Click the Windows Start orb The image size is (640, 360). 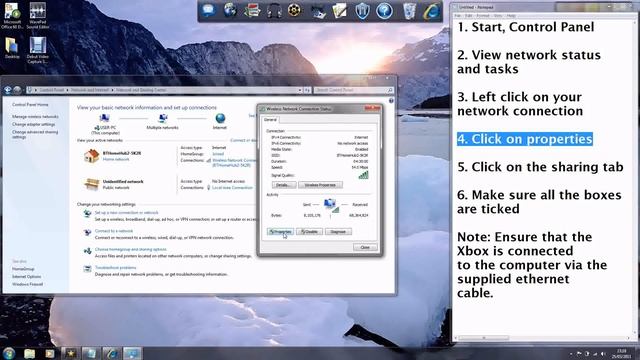[x=9, y=353]
